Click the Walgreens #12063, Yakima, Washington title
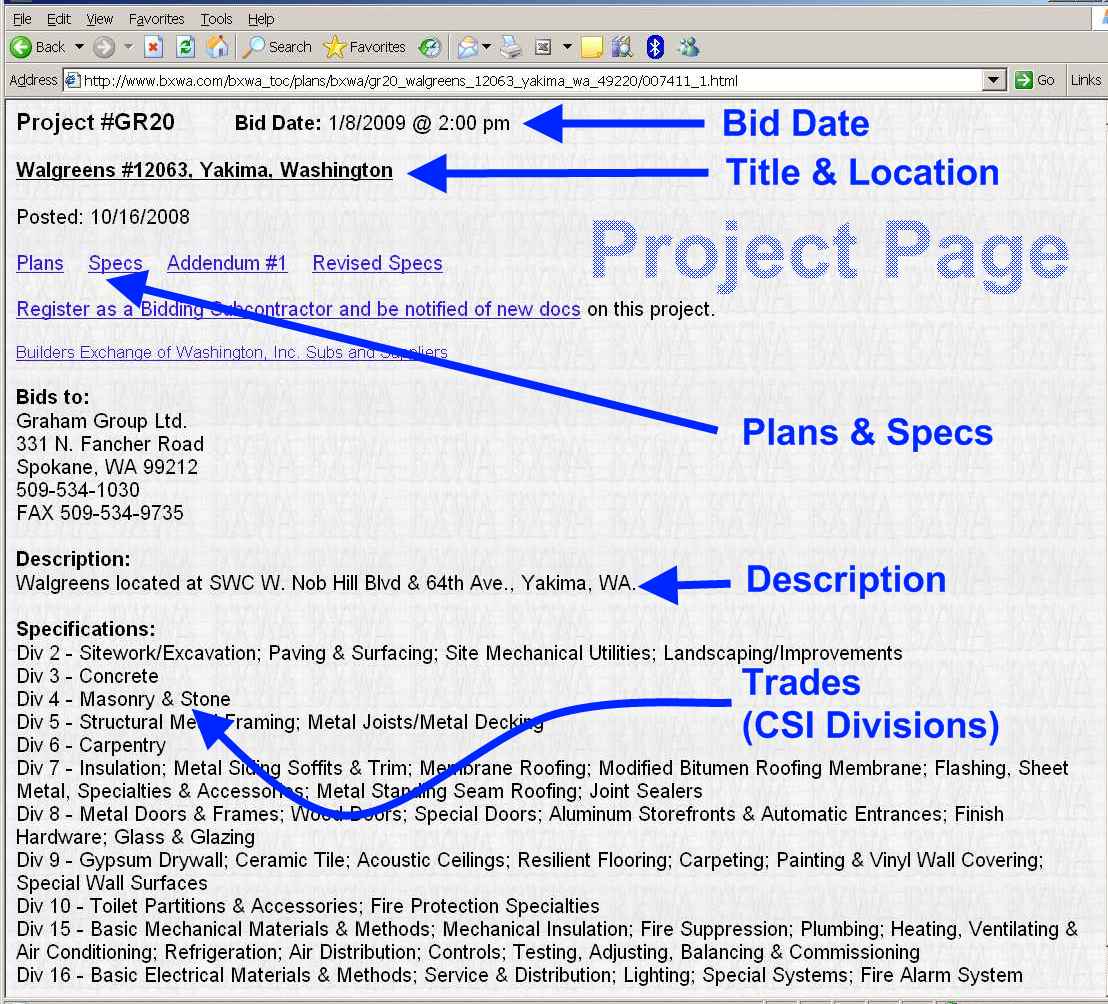The image size is (1108, 1004). [204, 170]
